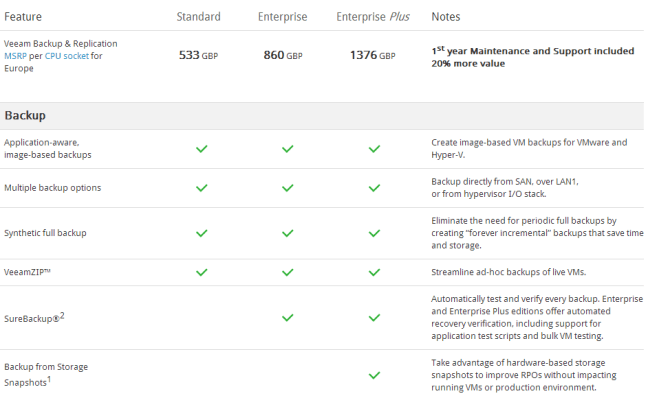Click the note 'Streamline ad-hoc backups of live VMs'
Viewport: 648px width, 398px height.
pos(509,272)
